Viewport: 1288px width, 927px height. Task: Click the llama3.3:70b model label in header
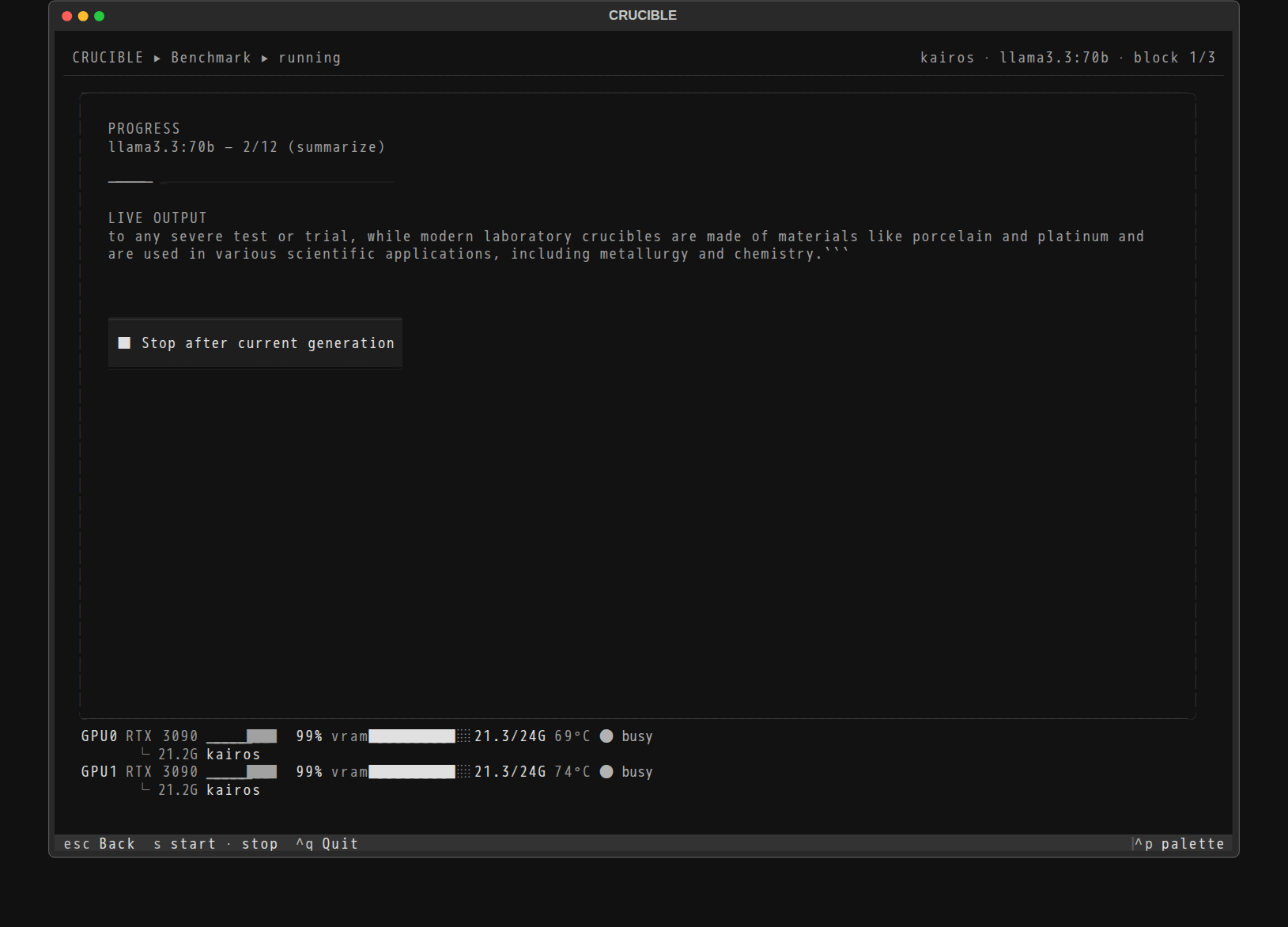tap(1055, 58)
